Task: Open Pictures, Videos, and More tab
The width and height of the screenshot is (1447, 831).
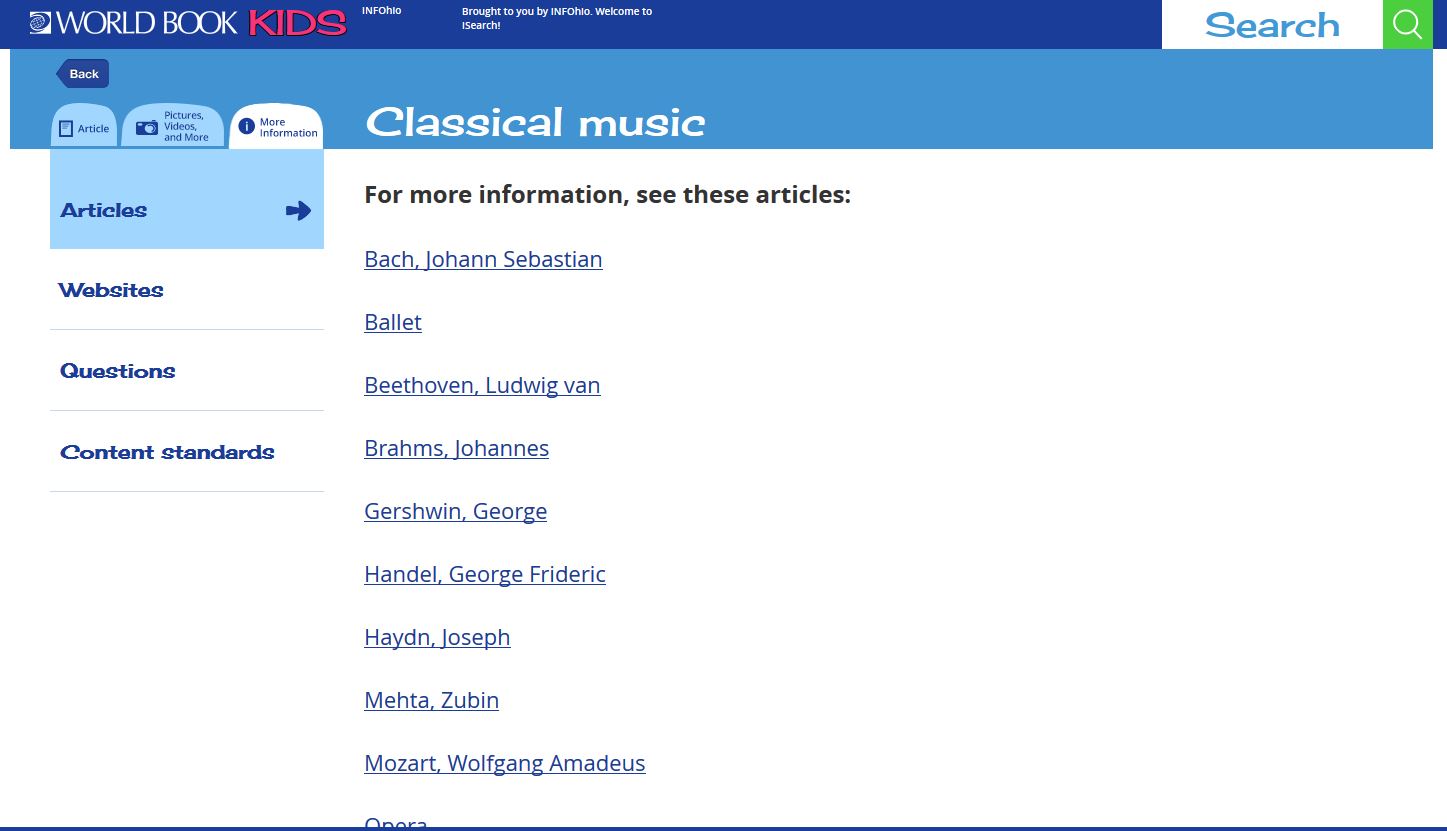Action: (x=173, y=126)
